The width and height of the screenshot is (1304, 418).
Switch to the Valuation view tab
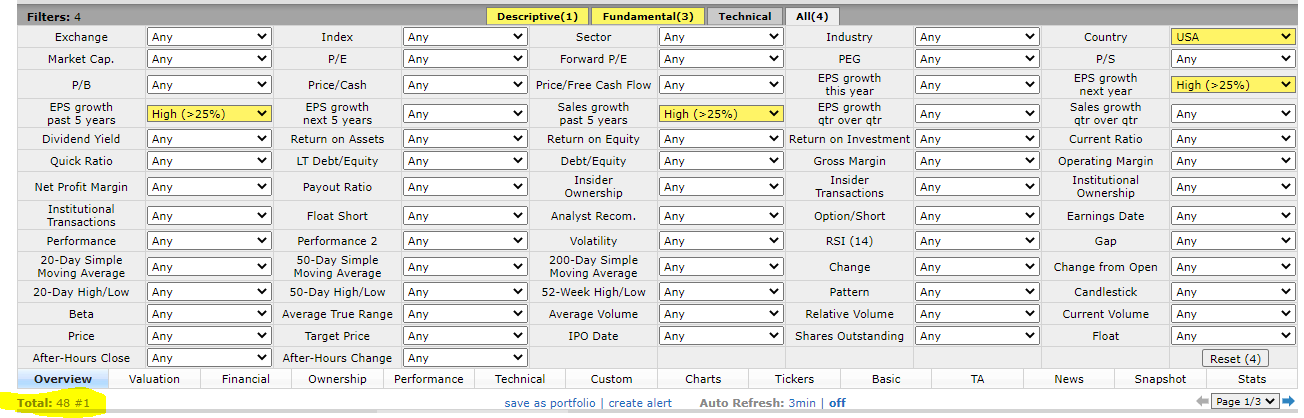point(155,379)
